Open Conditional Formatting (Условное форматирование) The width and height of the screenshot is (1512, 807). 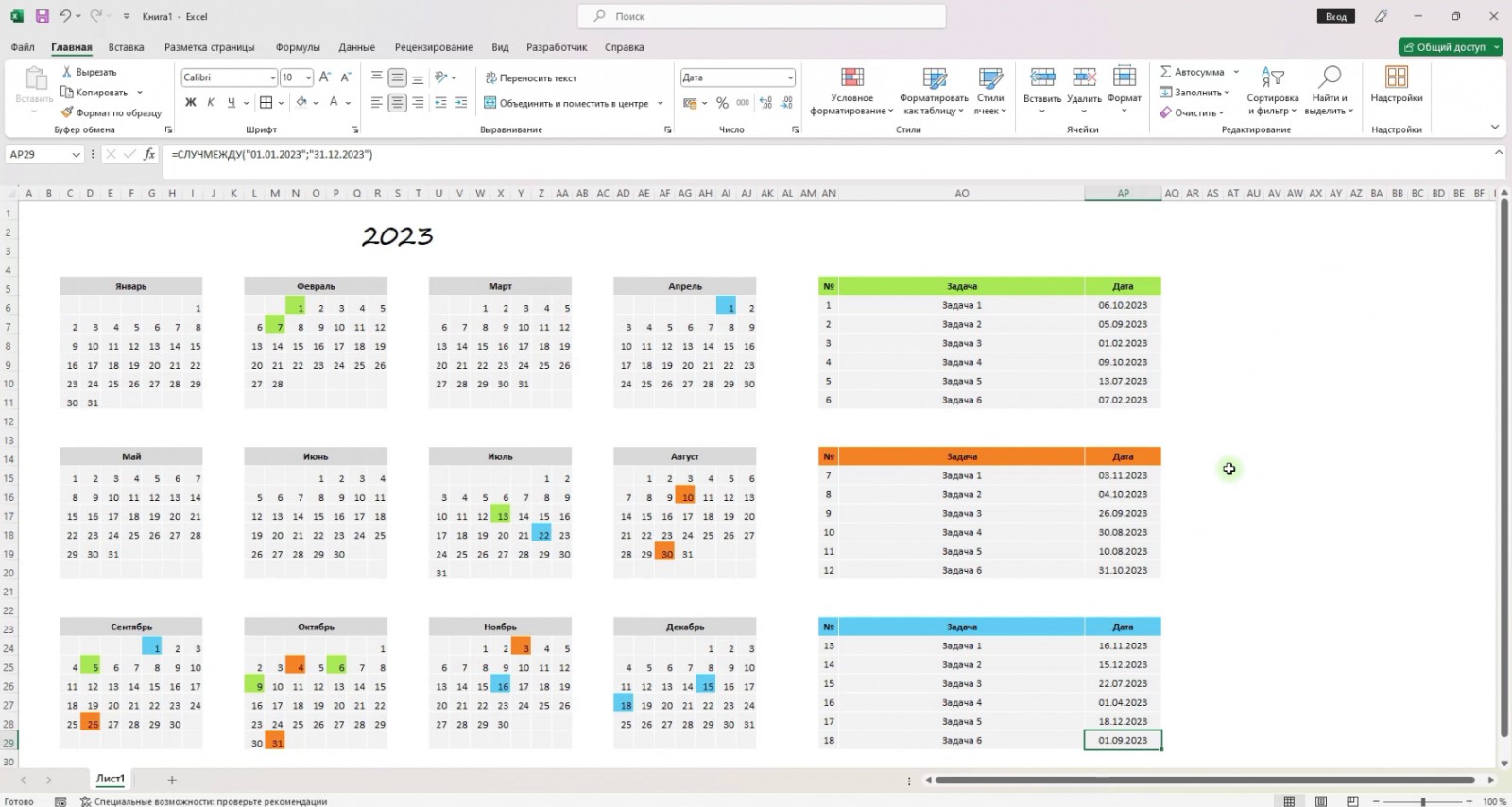[x=851, y=92]
